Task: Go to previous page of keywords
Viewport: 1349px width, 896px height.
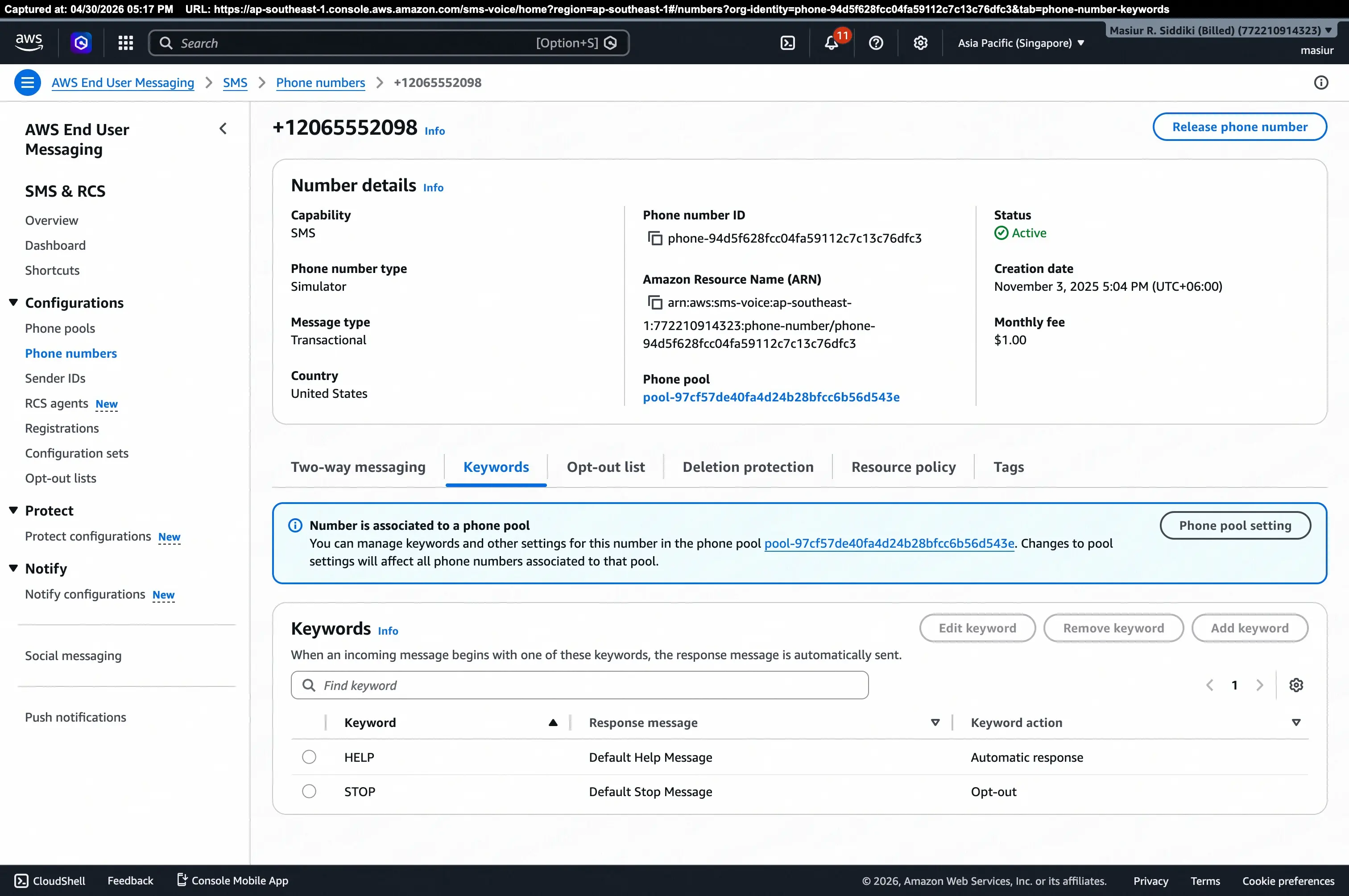Action: (x=1209, y=685)
